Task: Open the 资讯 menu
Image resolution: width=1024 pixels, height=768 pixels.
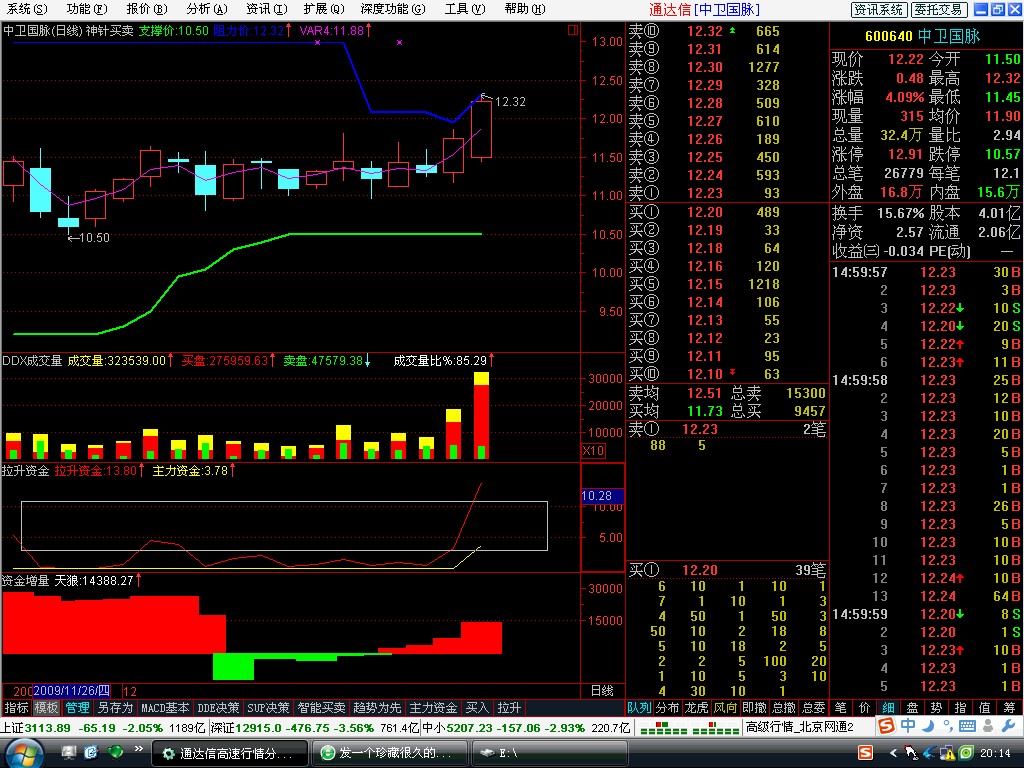Action: click(267, 9)
